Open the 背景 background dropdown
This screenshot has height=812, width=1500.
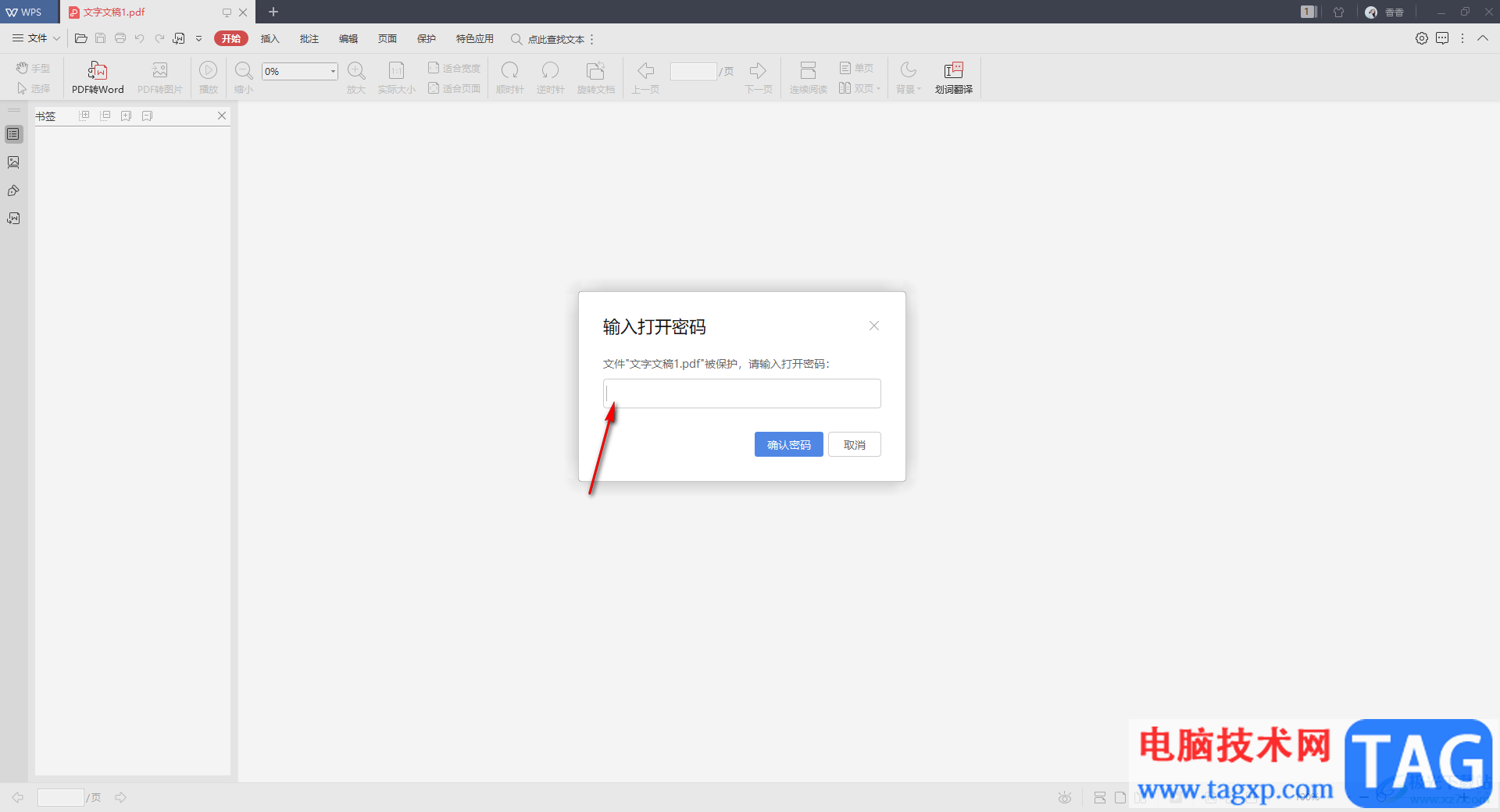click(909, 78)
